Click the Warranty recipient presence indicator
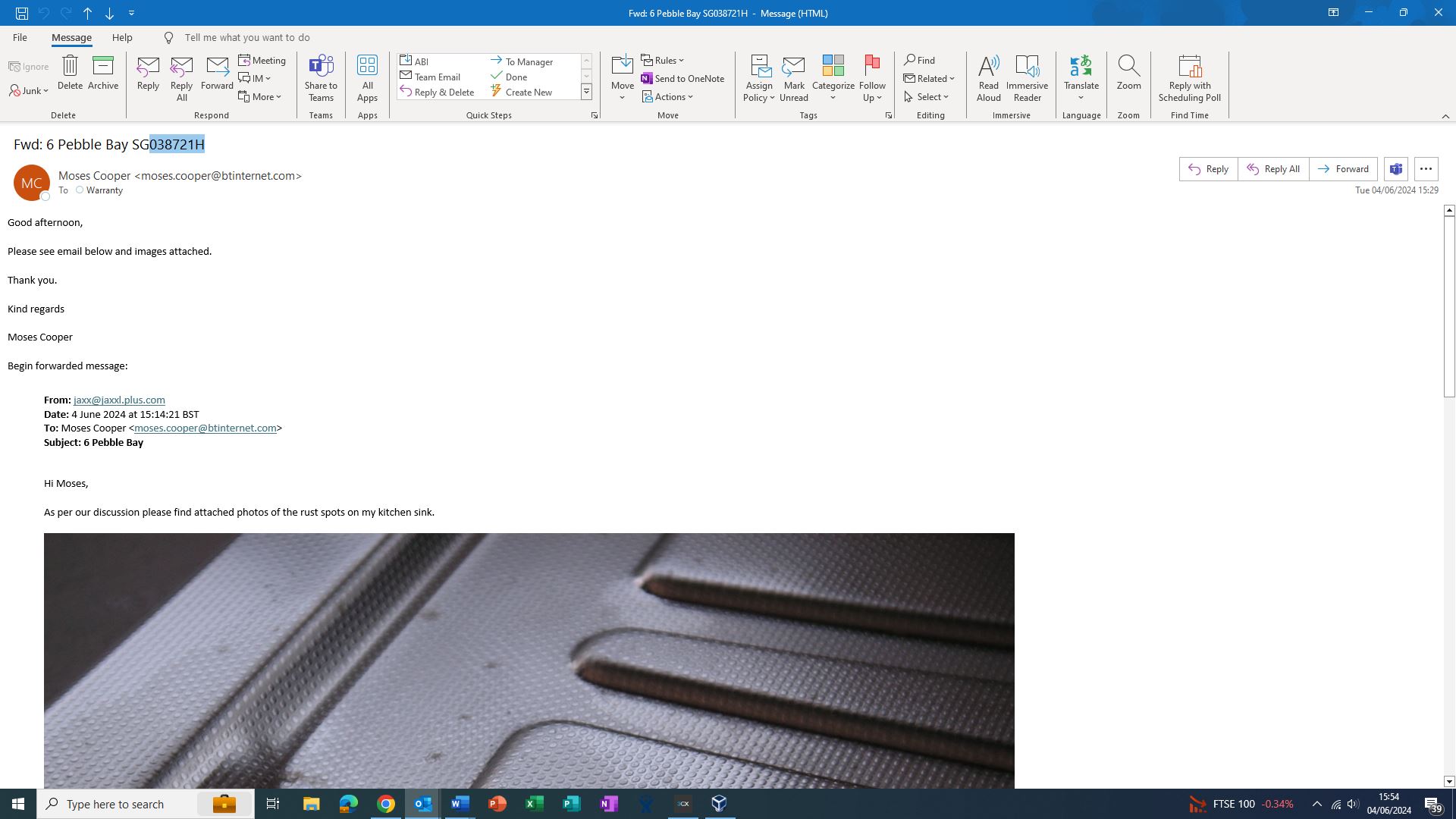This screenshot has width=1456, height=819. click(x=80, y=190)
